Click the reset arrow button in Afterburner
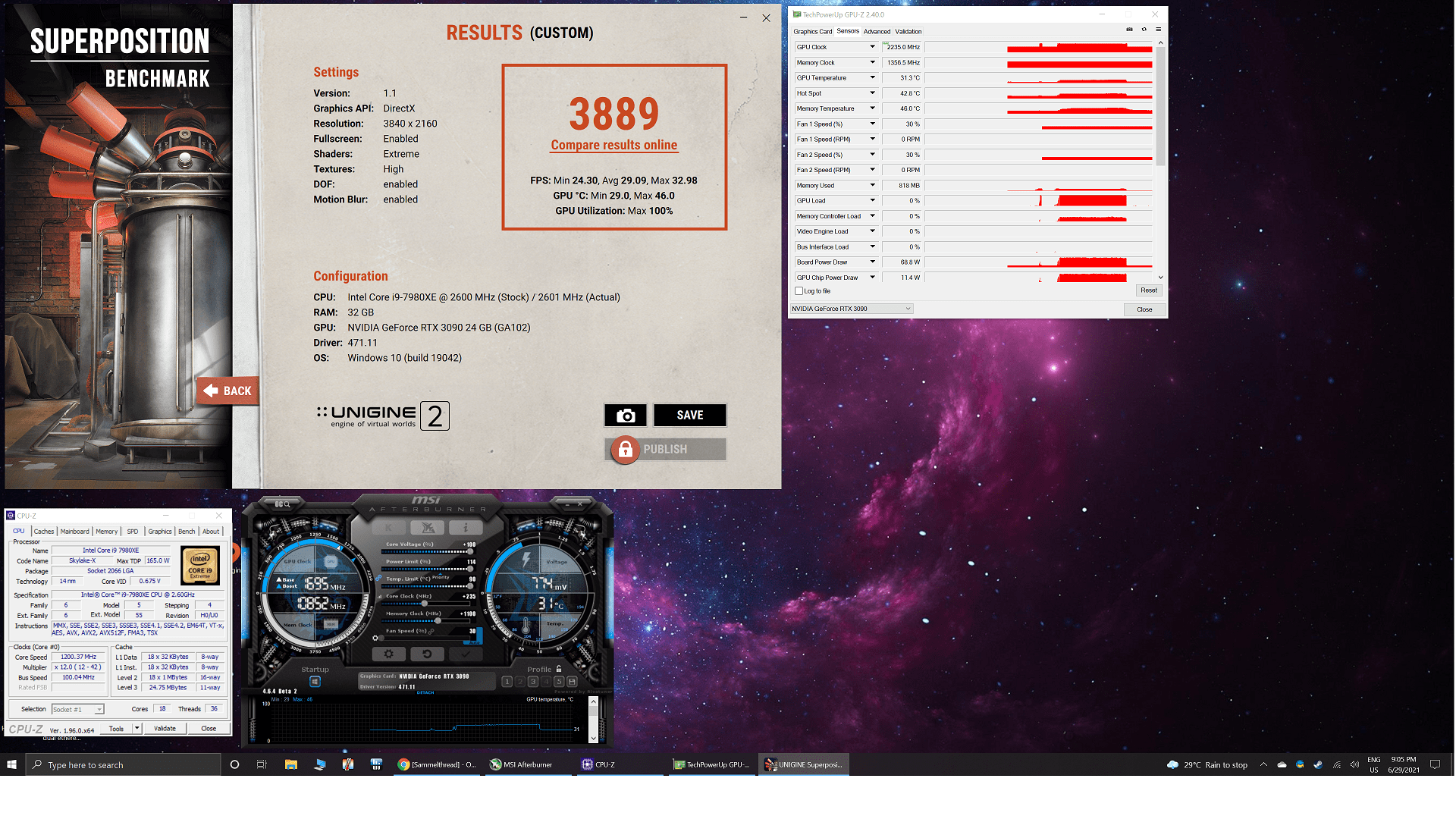 coord(427,654)
